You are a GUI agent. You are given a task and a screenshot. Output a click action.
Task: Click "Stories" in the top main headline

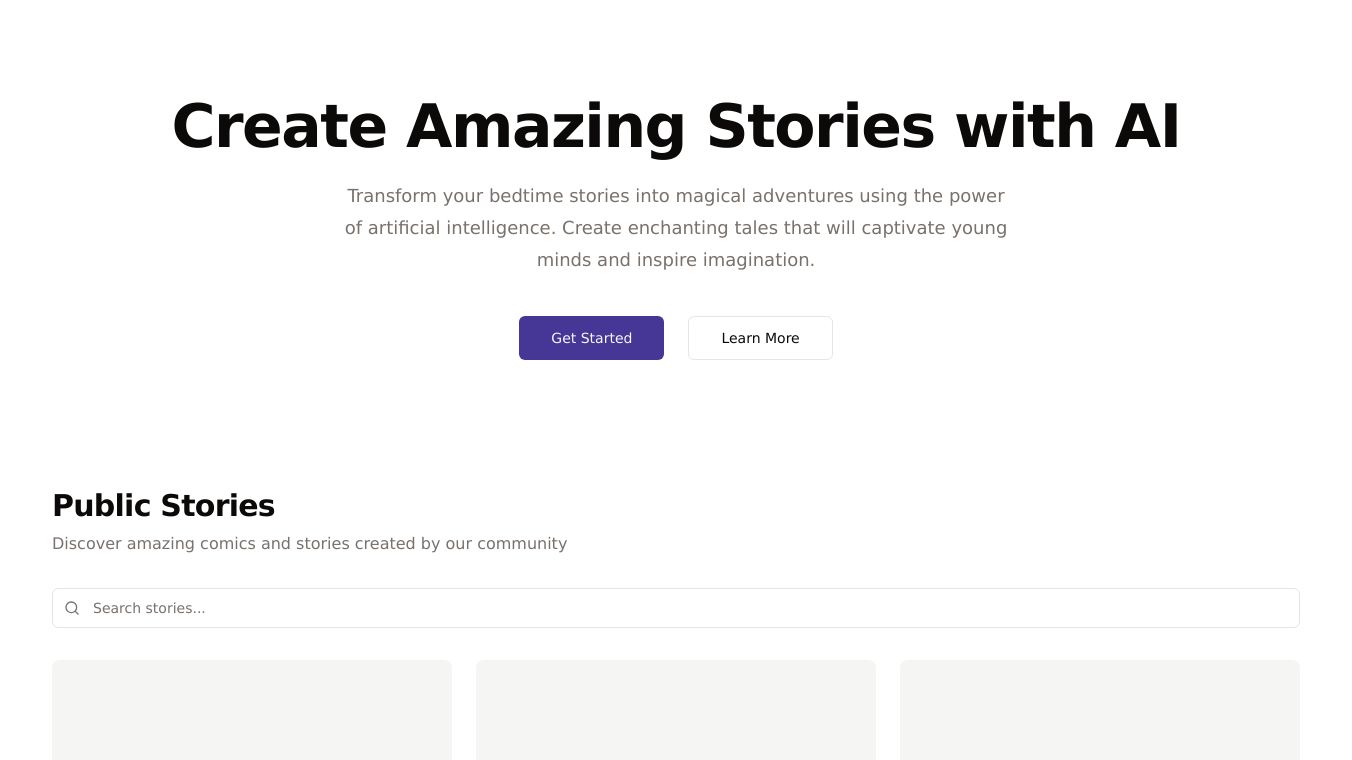820,127
